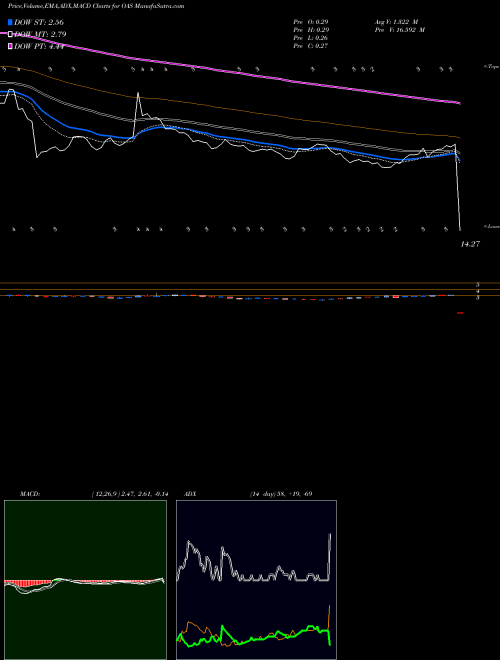
Task: Click the DOW MT: 2.79 label
Action: pos(40,35)
